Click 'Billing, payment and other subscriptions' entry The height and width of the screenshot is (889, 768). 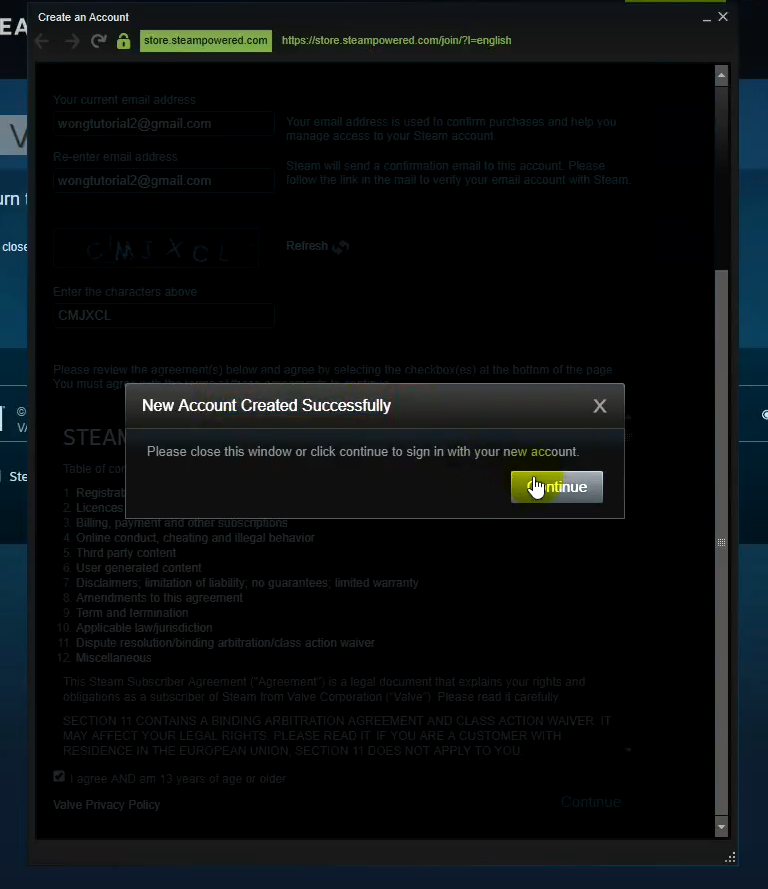coord(181,523)
